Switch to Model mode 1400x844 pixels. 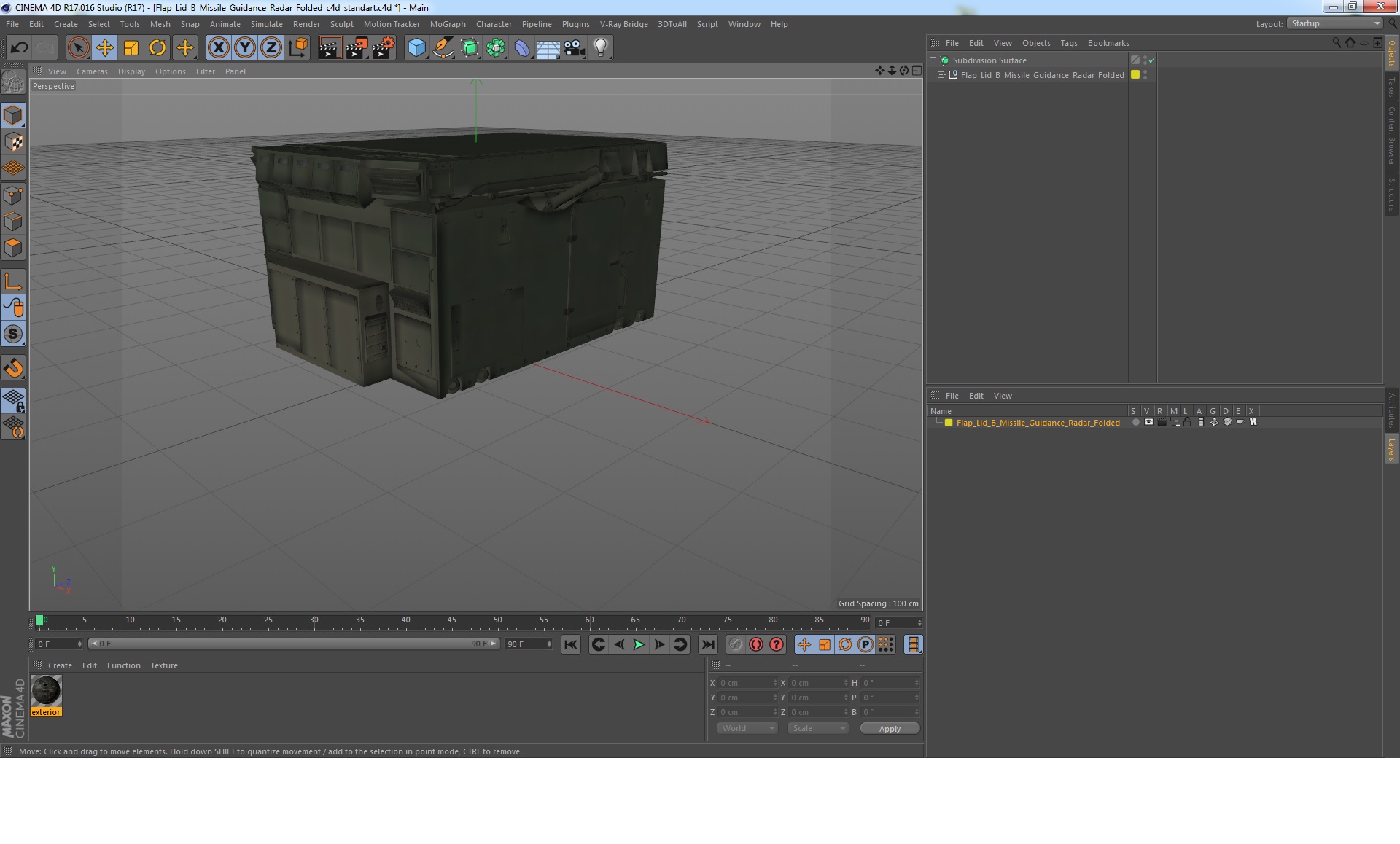(13, 116)
